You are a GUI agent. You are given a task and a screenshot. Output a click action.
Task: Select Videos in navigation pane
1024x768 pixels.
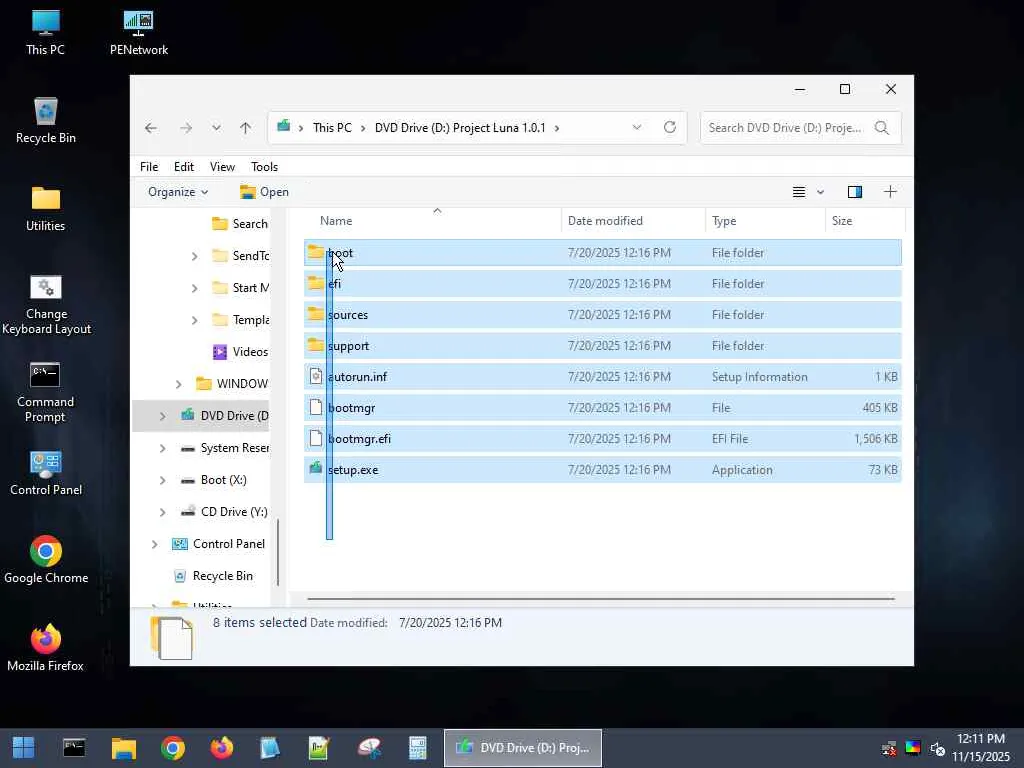click(240, 352)
